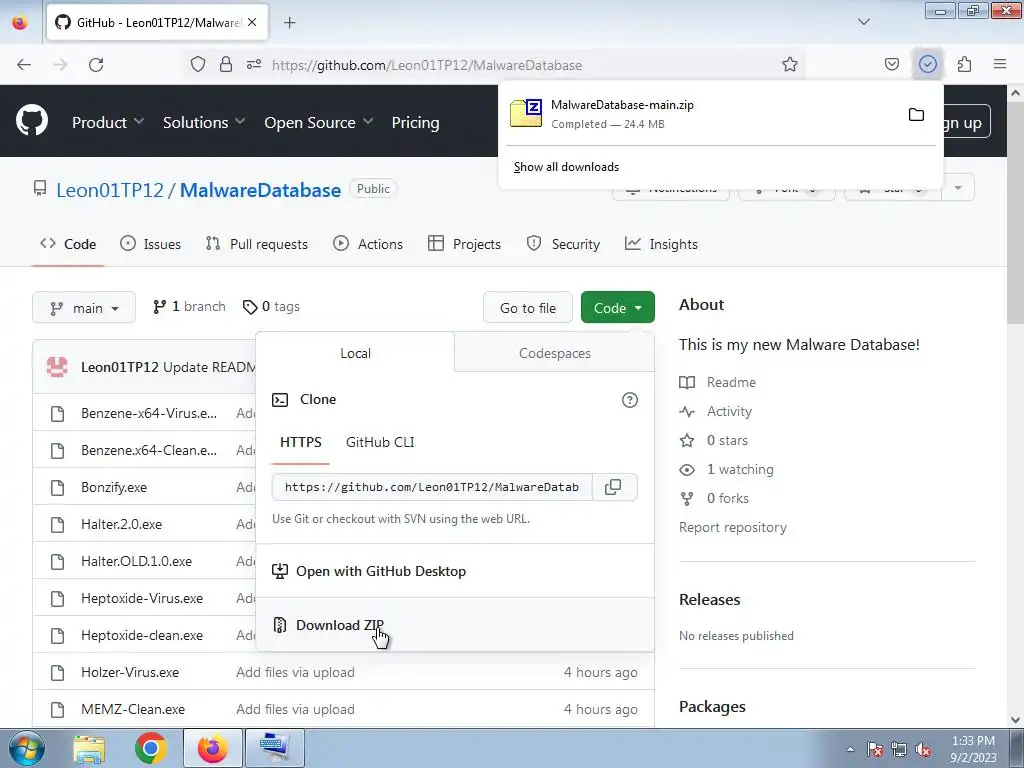Screen dimensions: 1024x768
Task: Open the Holzer-Virus.exe file
Action: tap(130, 673)
